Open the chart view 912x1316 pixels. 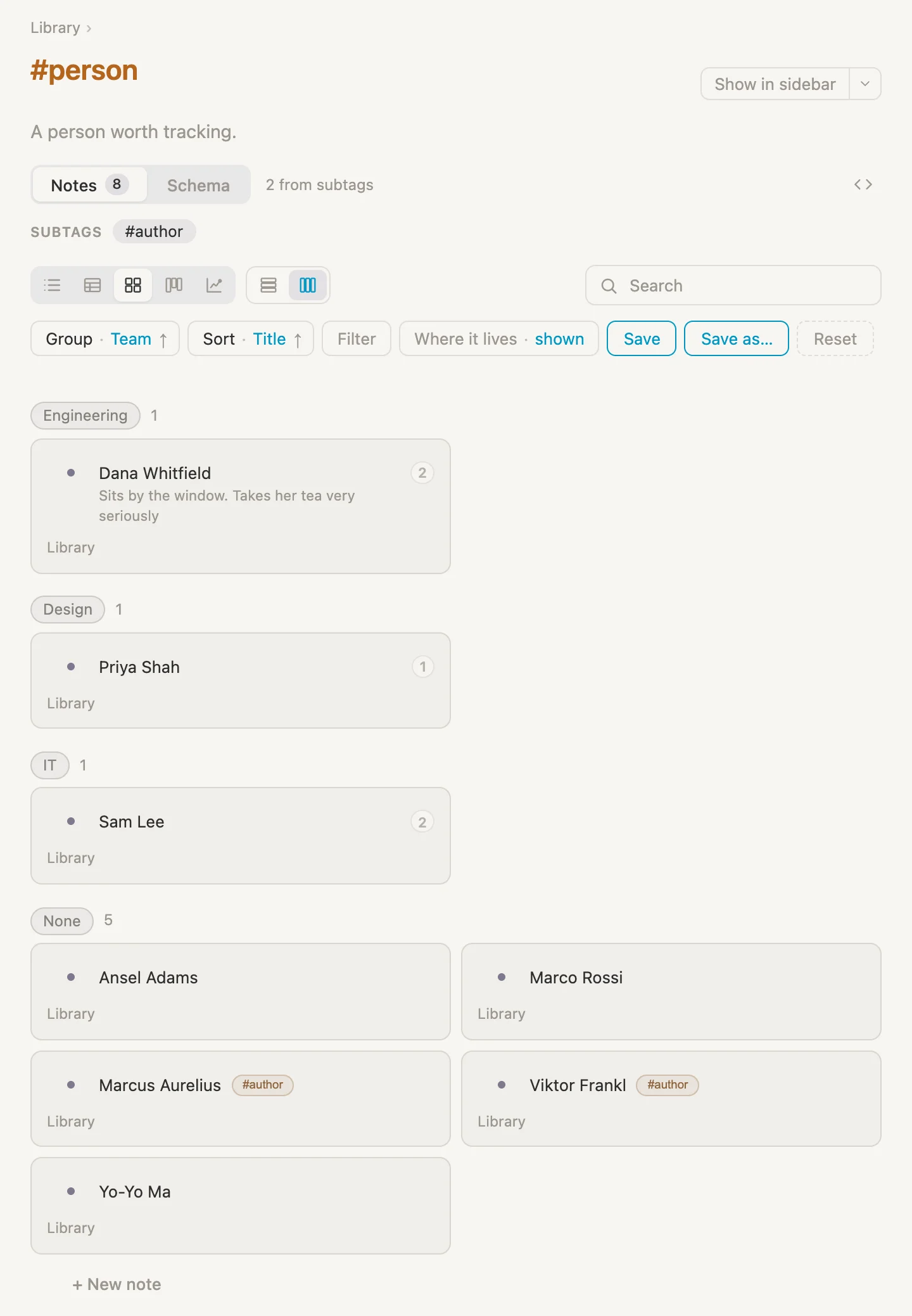point(214,285)
